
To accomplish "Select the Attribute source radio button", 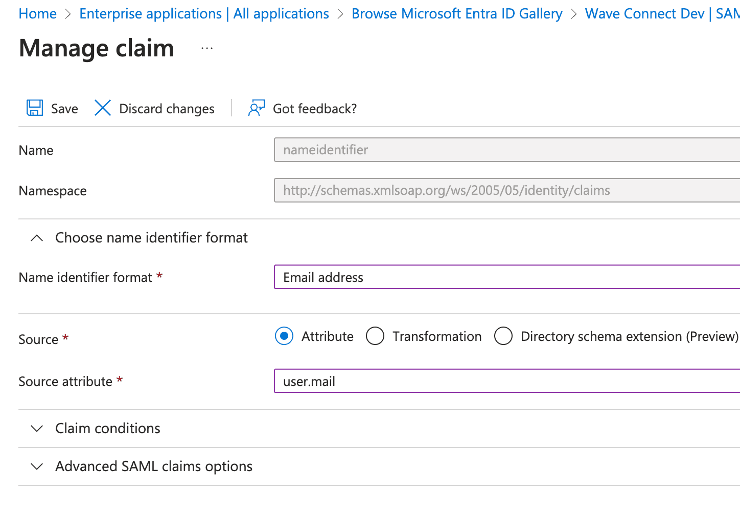I will [x=284, y=336].
